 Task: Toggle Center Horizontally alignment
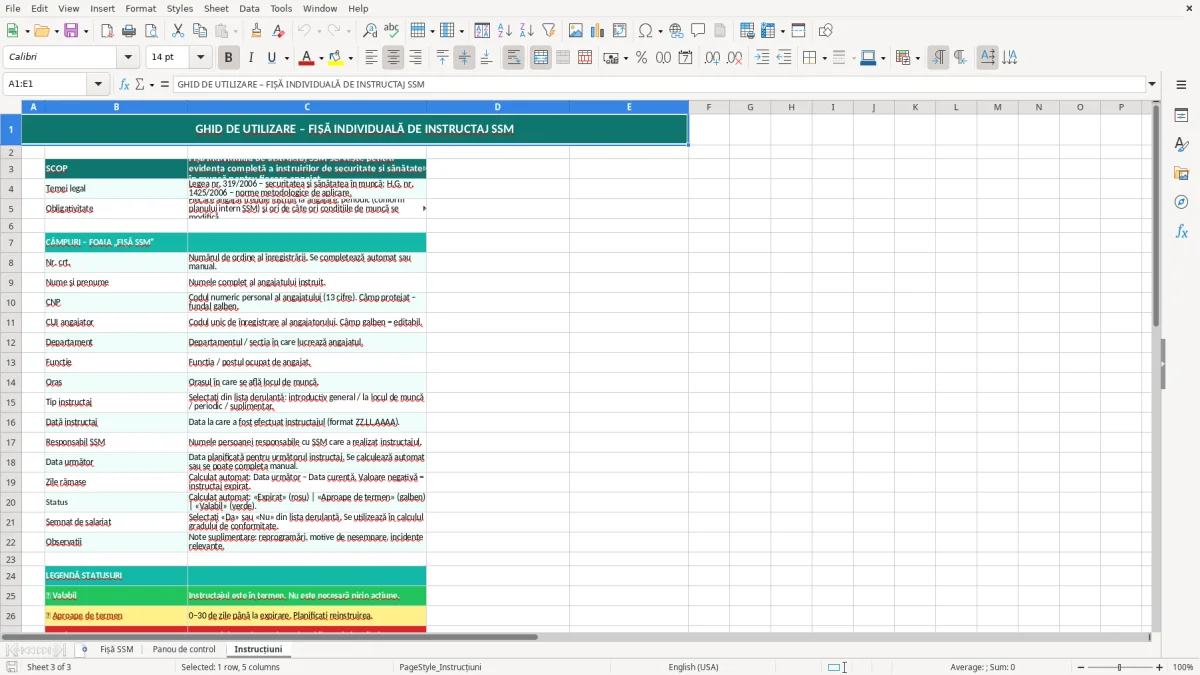393,58
